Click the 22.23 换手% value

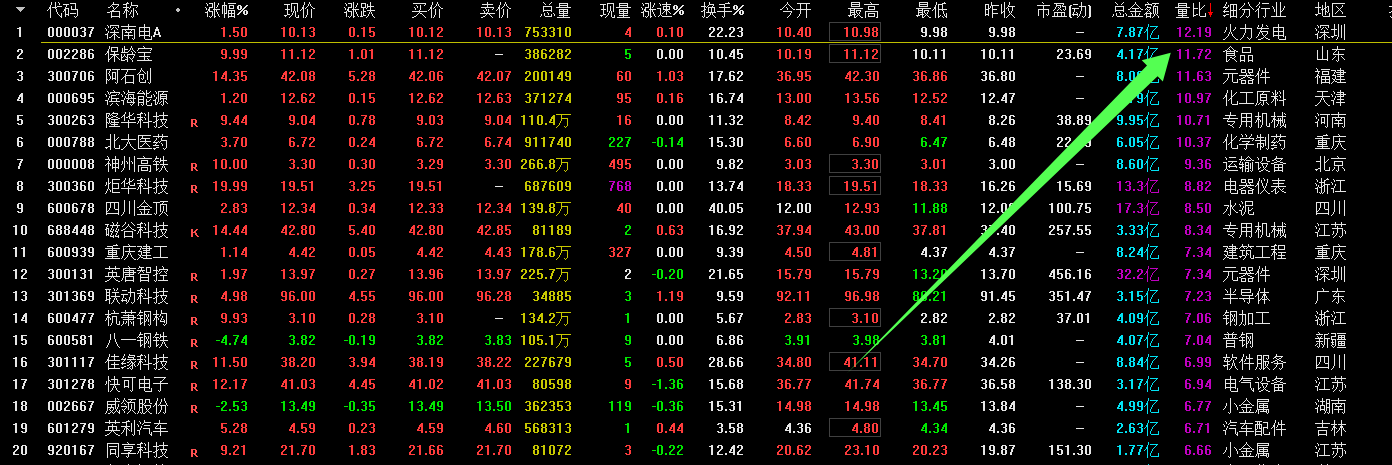(726, 33)
